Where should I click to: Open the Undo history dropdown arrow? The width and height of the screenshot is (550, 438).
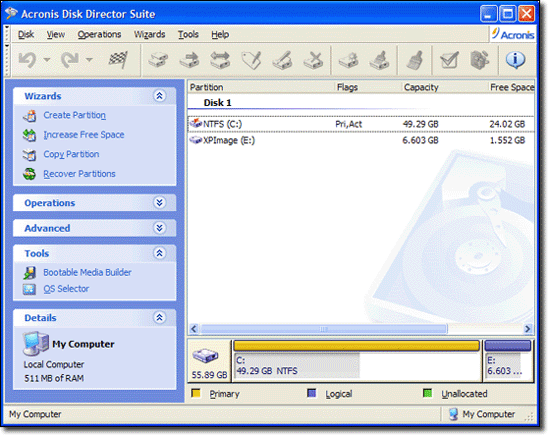[47, 60]
